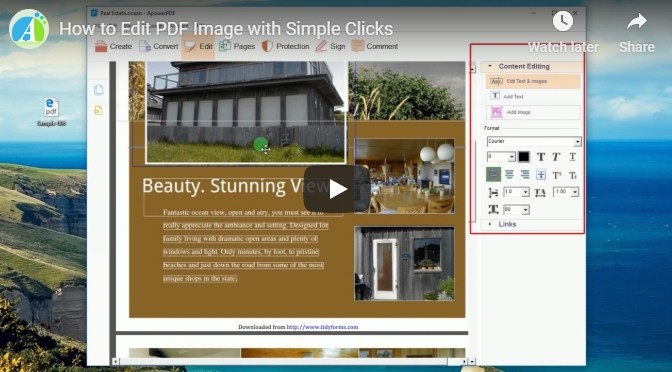Select the white door photo
The image size is (672, 372).
click(405, 264)
